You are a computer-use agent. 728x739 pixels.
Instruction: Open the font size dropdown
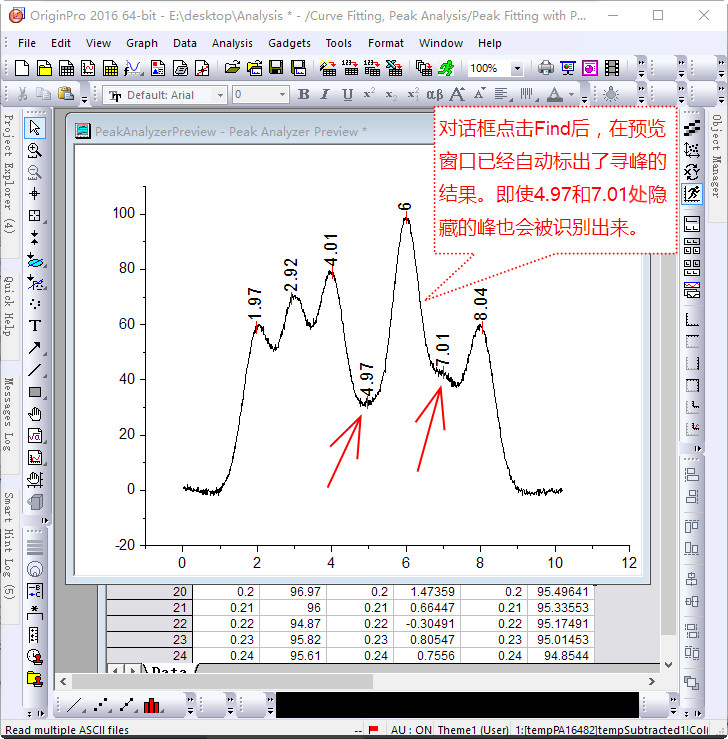click(282, 95)
